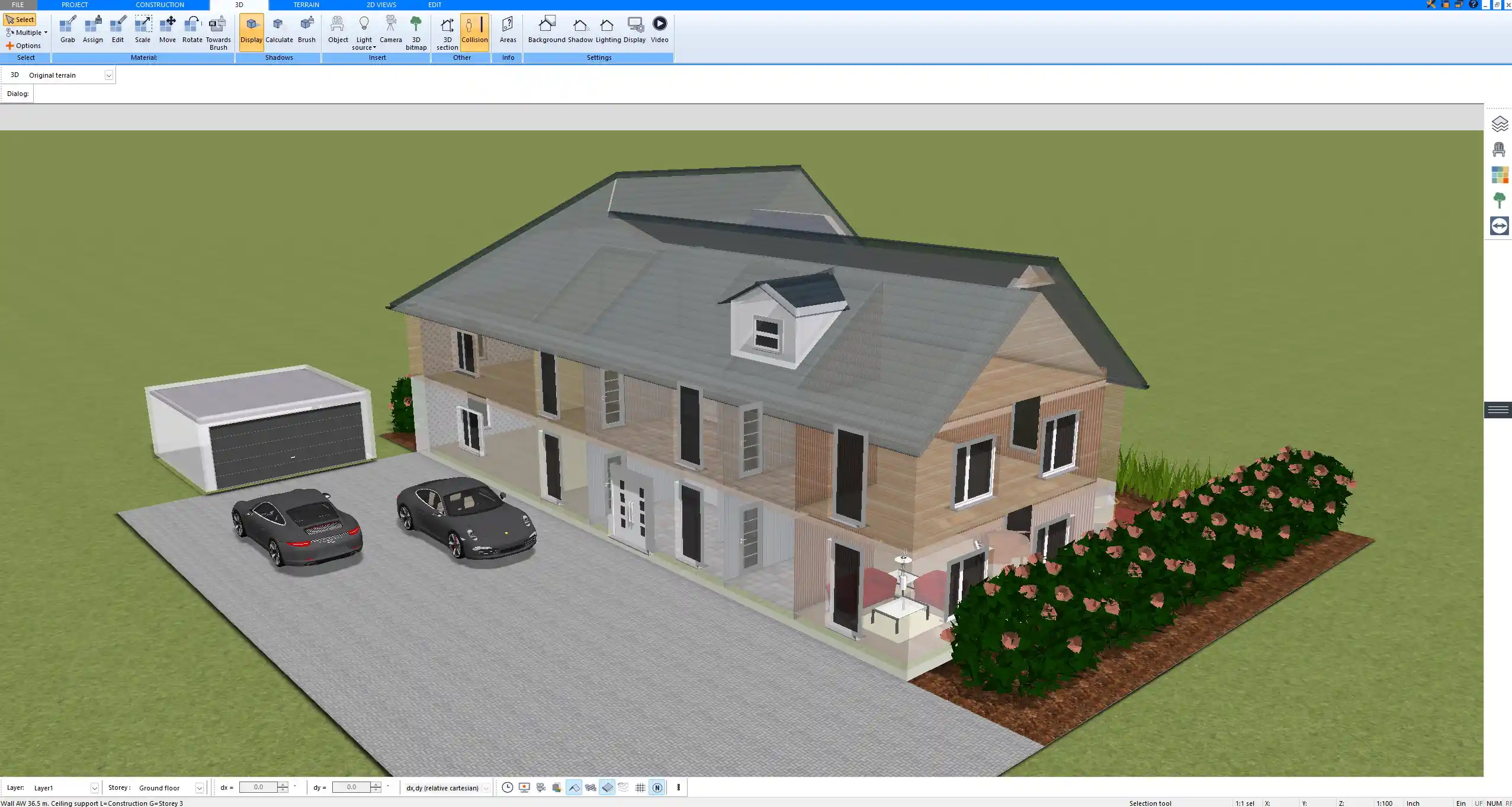
Task: Open the Layer1 layer dropdown
Action: click(94, 788)
